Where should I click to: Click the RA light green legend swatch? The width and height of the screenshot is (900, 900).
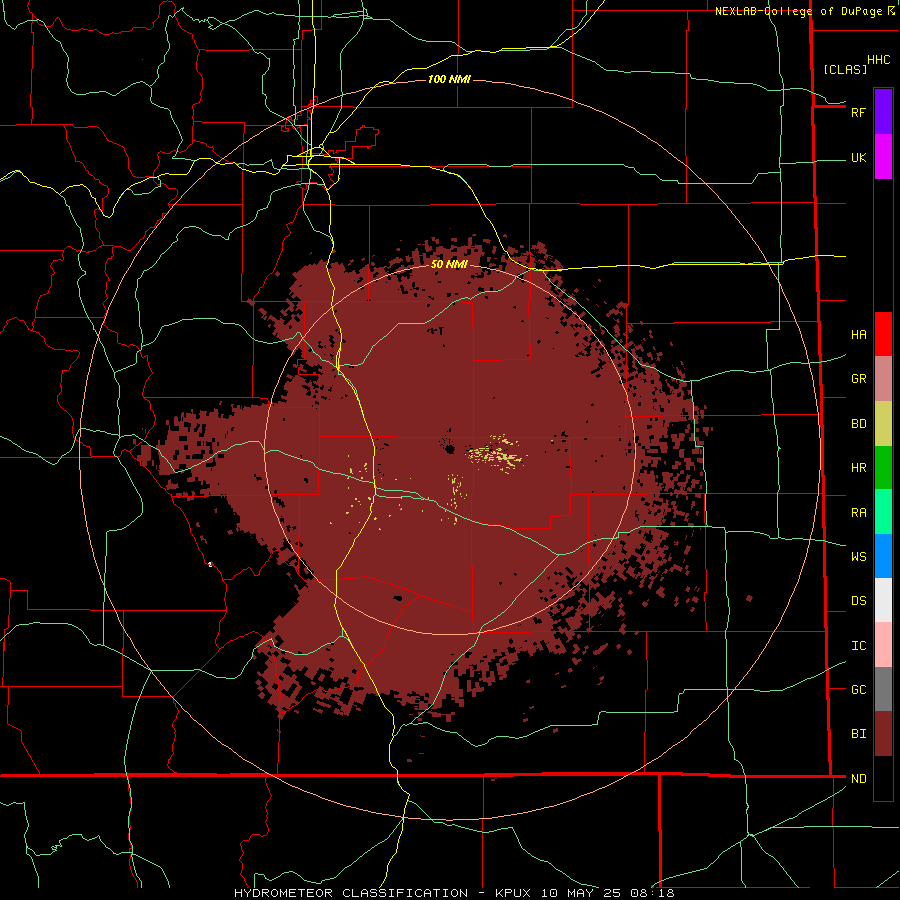[883, 512]
